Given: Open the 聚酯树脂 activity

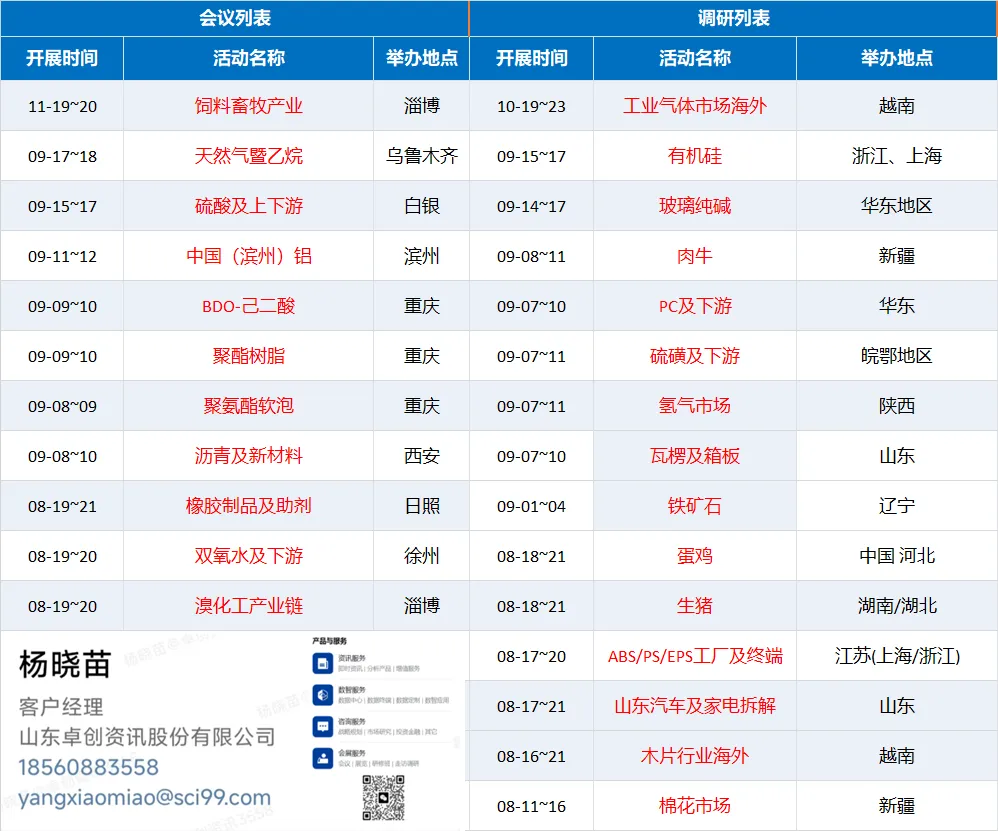Looking at the screenshot, I should (x=248, y=356).
